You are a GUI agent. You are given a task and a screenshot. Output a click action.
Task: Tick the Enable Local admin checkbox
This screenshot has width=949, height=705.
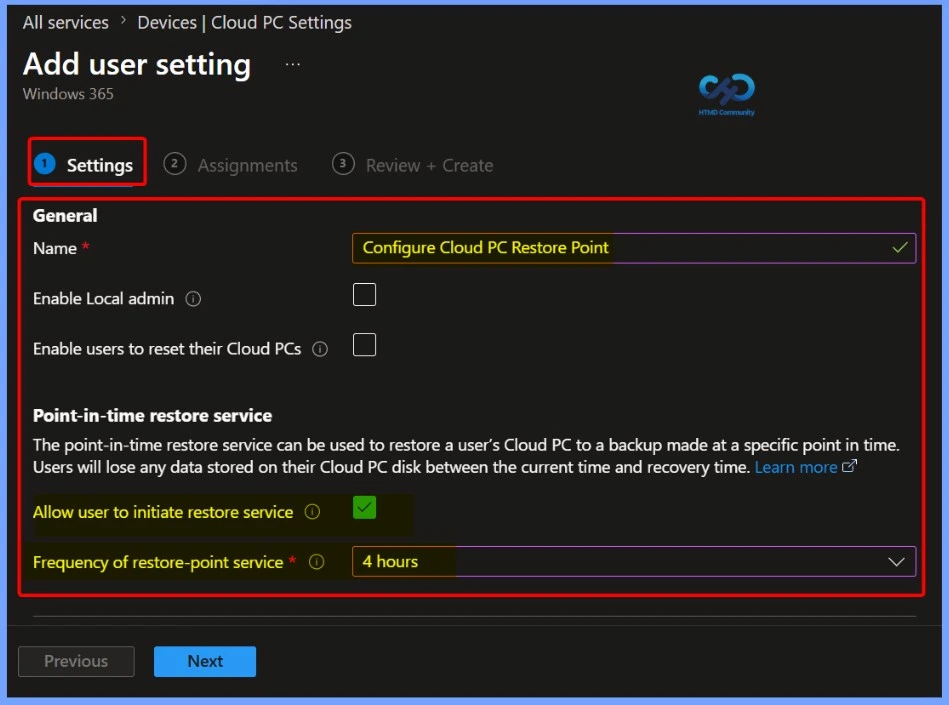[x=364, y=295]
